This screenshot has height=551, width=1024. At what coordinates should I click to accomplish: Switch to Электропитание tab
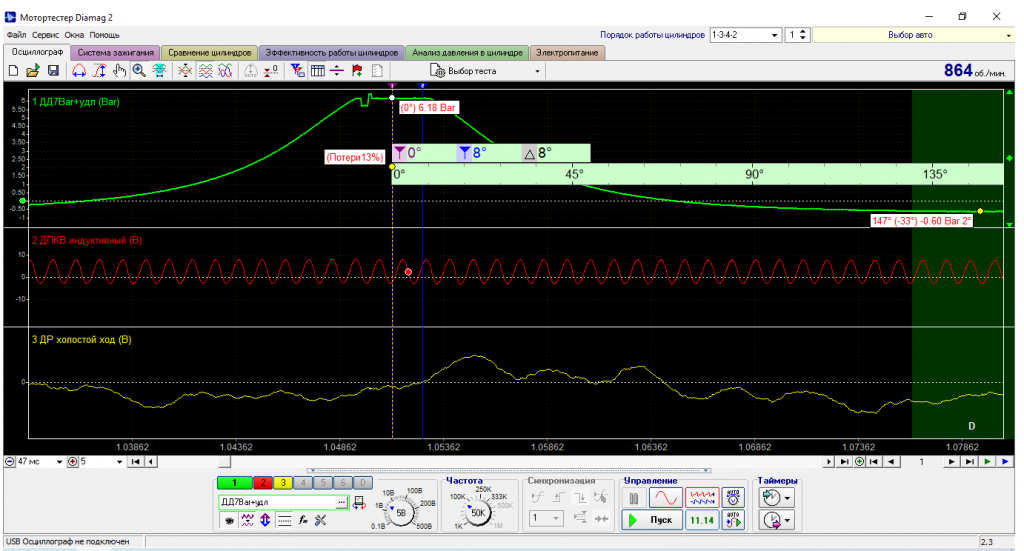click(568, 53)
